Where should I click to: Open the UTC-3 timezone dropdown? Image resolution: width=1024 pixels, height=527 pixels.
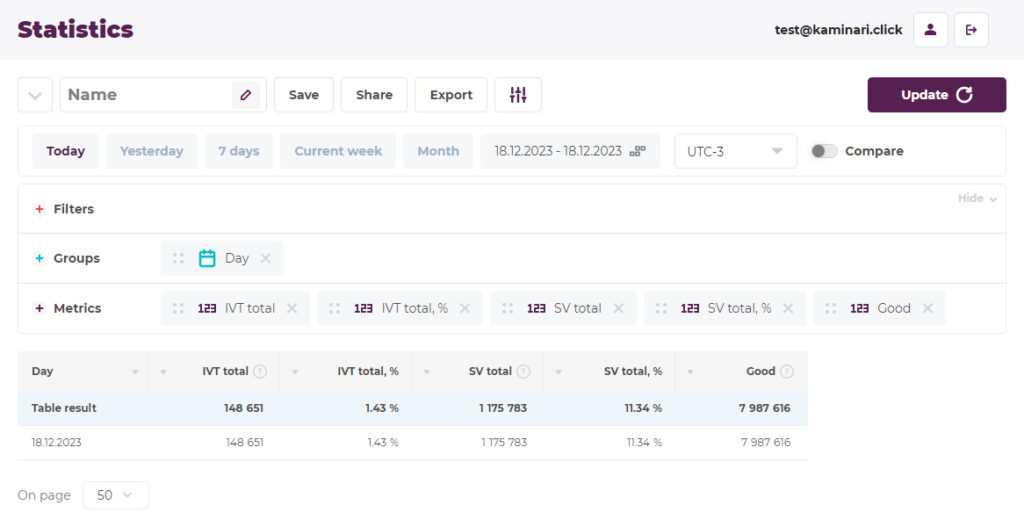pyautogui.click(x=735, y=151)
